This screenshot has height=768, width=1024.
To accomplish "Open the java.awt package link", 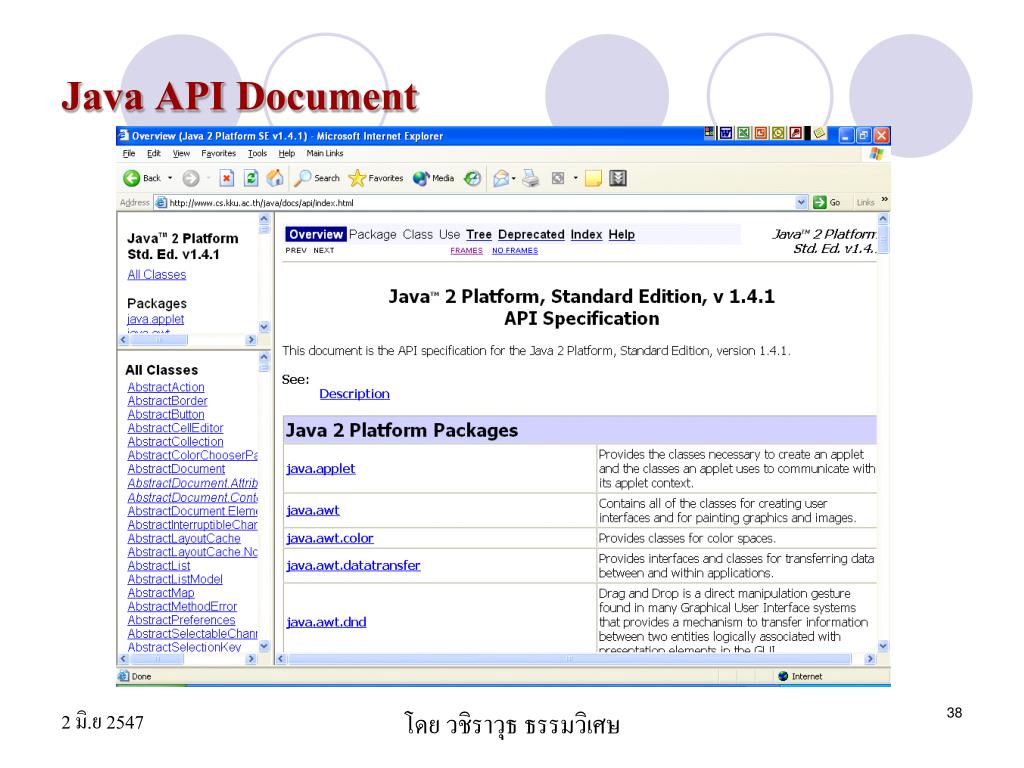I will (x=313, y=511).
